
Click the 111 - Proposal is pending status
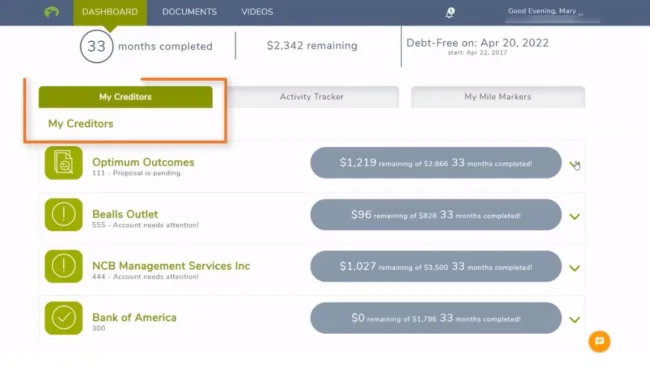136,173
